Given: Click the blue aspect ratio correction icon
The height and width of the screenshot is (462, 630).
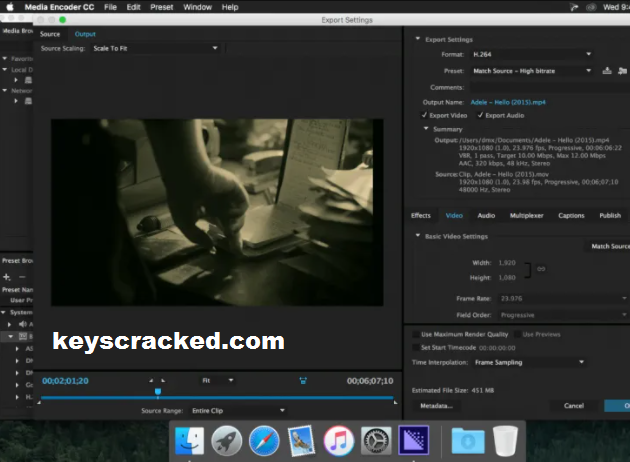Looking at the screenshot, I should pos(303,380).
